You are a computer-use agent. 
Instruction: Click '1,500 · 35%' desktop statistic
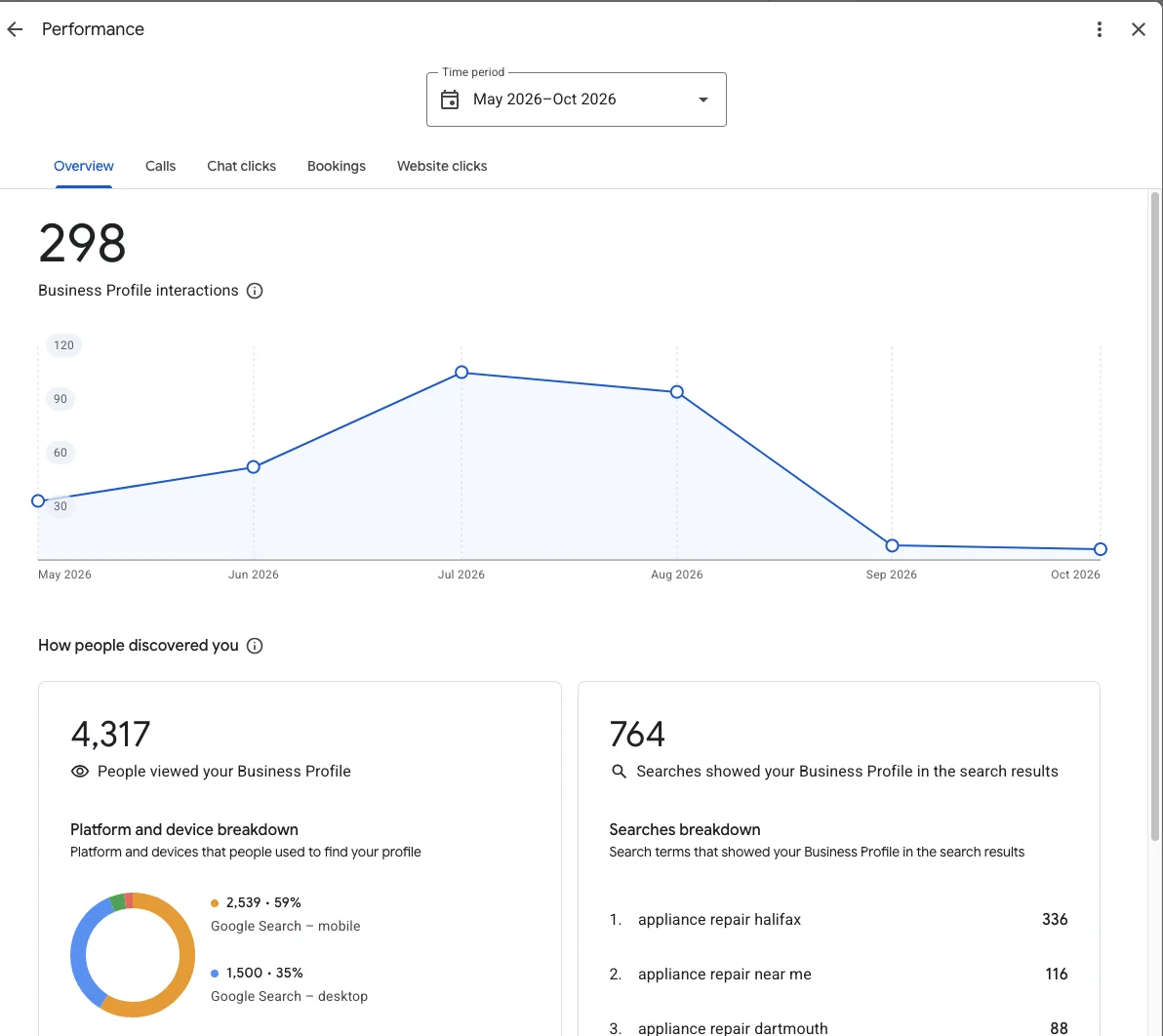pos(264,973)
